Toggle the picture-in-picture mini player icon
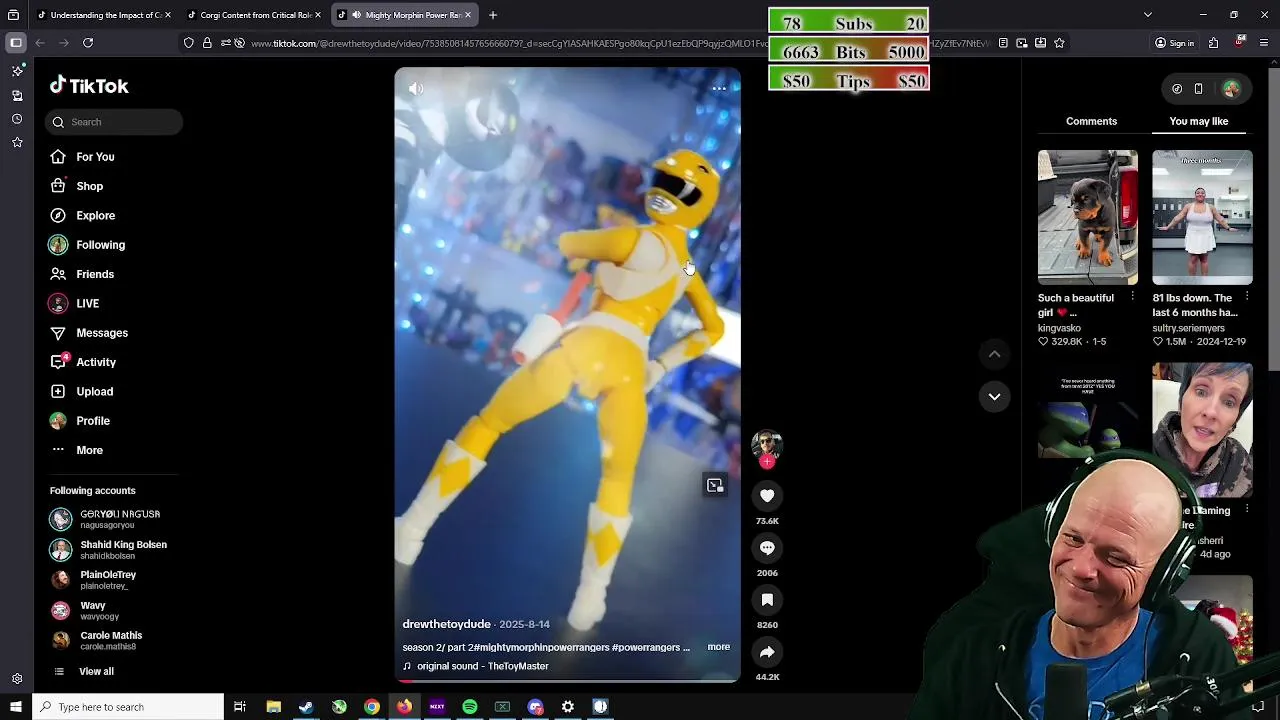1280x720 pixels. pos(715,485)
